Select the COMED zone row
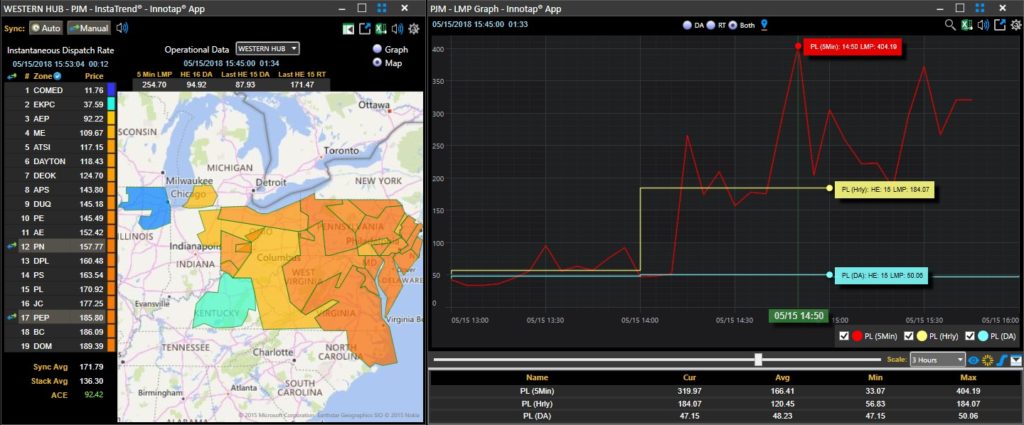This screenshot has width=1024, height=425. click(60, 90)
